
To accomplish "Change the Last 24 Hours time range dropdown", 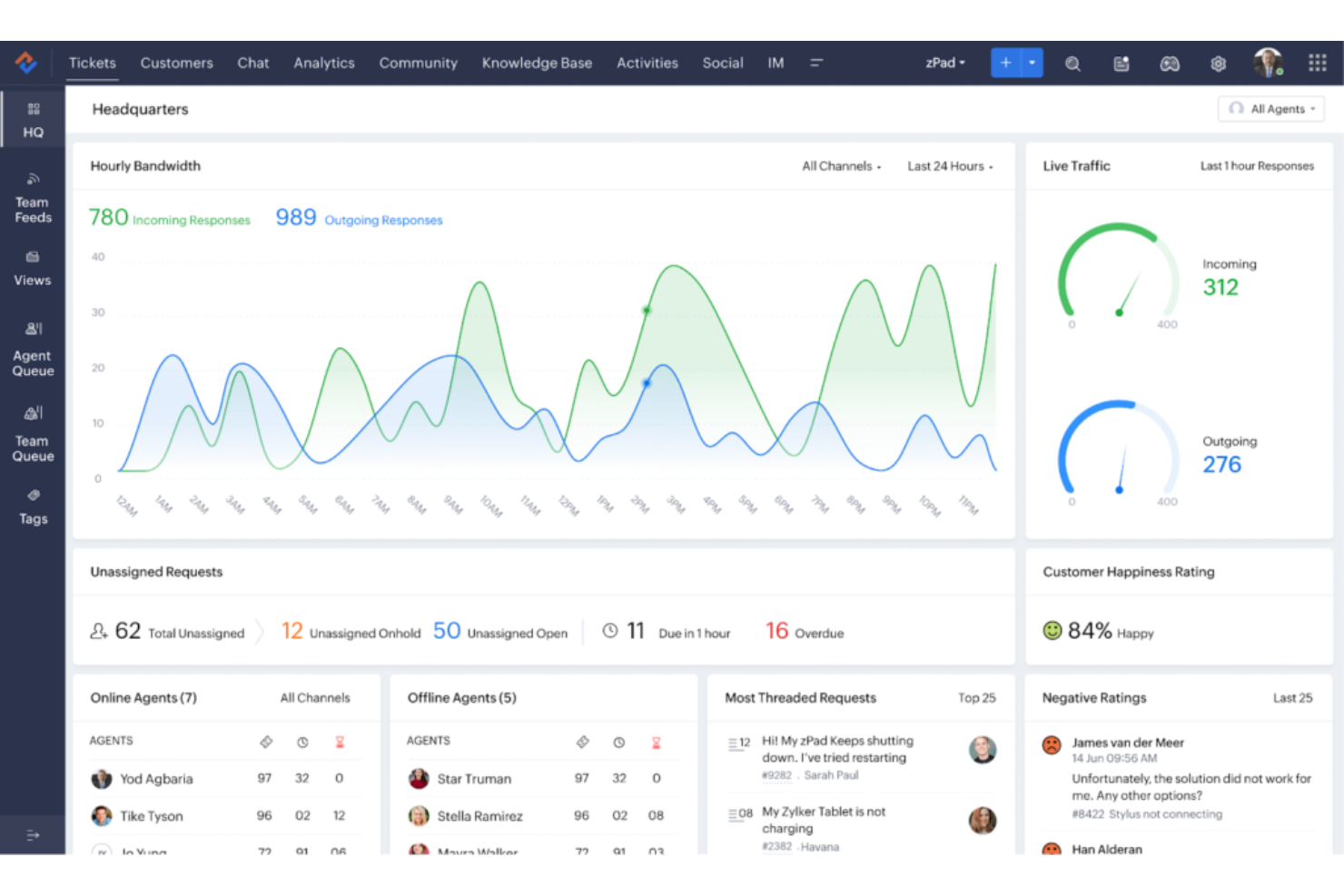I will [x=949, y=166].
